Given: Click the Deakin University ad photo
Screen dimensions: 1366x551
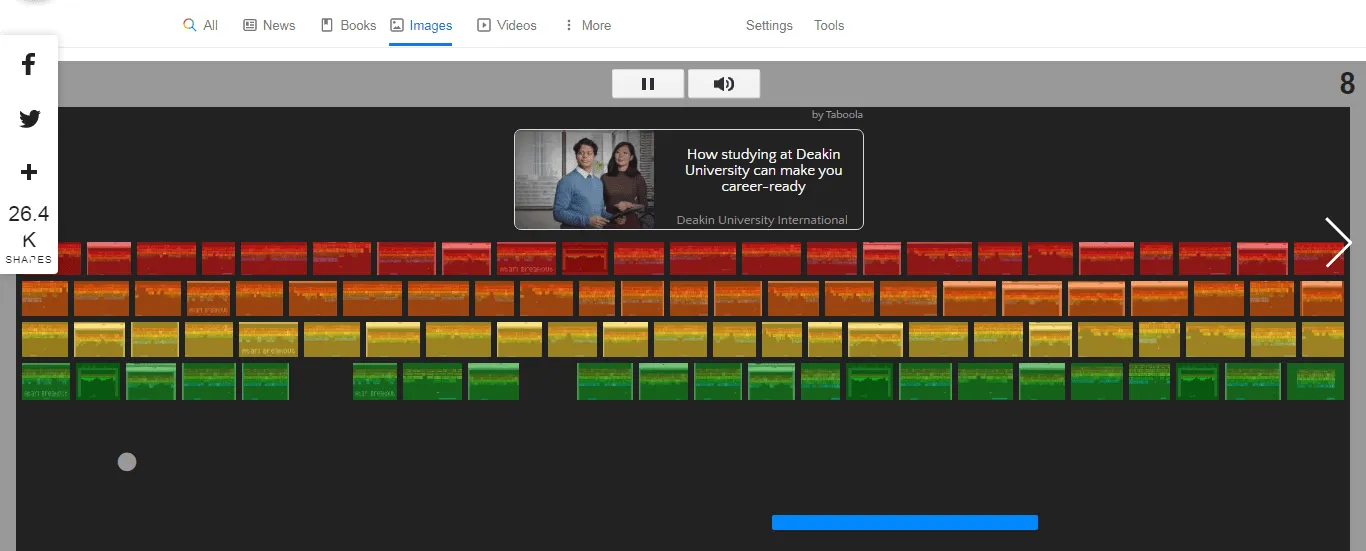Looking at the screenshot, I should click(x=585, y=179).
